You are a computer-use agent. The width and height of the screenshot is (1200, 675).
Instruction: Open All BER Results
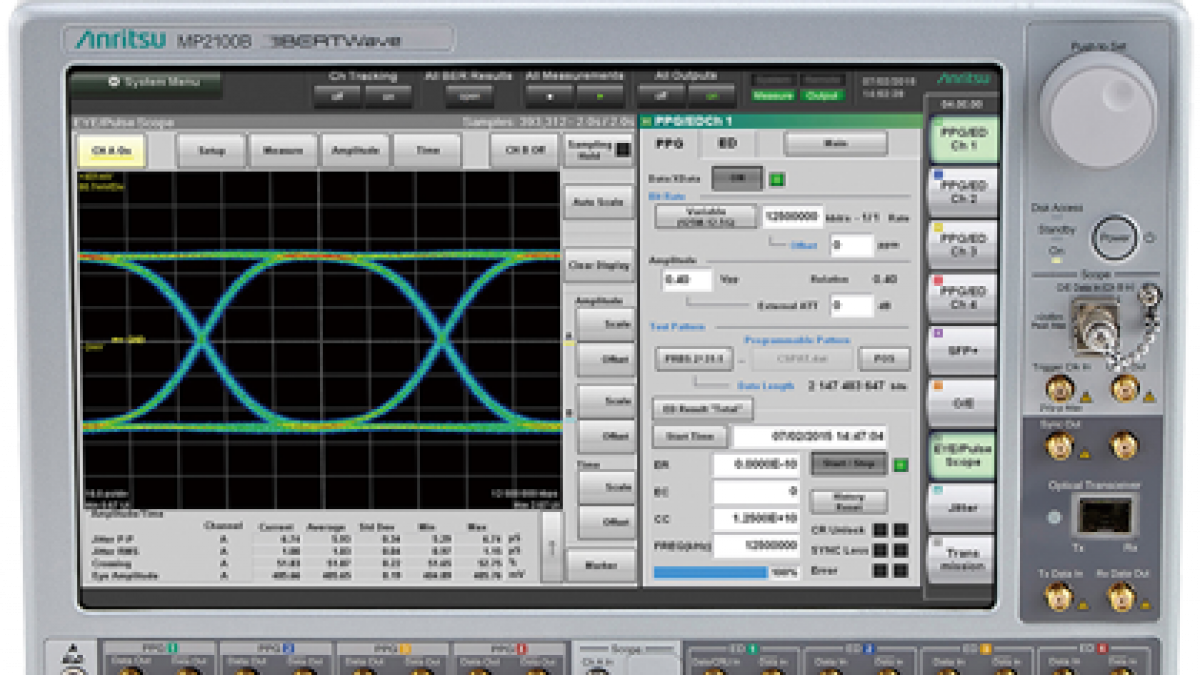point(470,96)
